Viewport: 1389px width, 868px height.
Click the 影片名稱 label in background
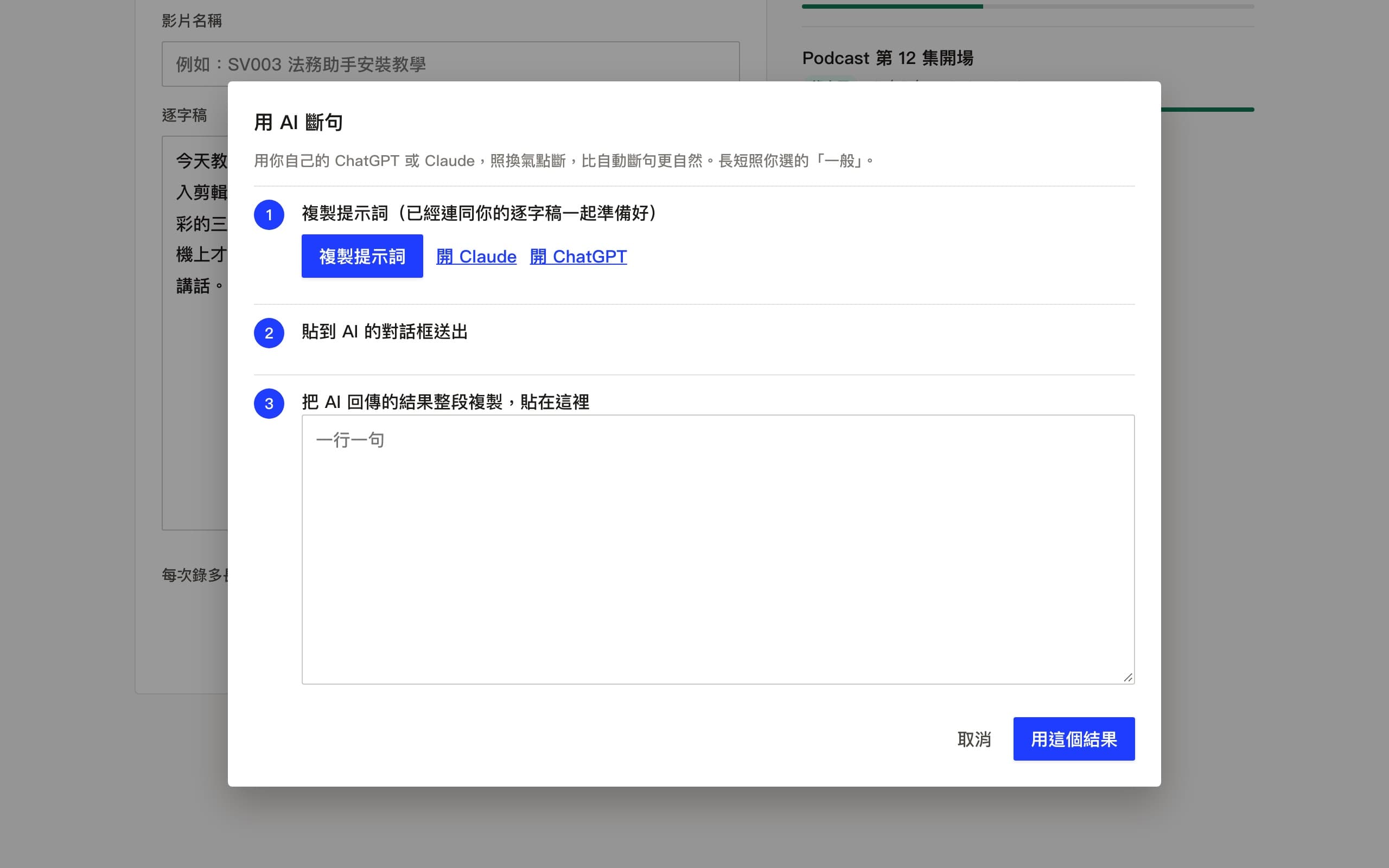[192, 21]
